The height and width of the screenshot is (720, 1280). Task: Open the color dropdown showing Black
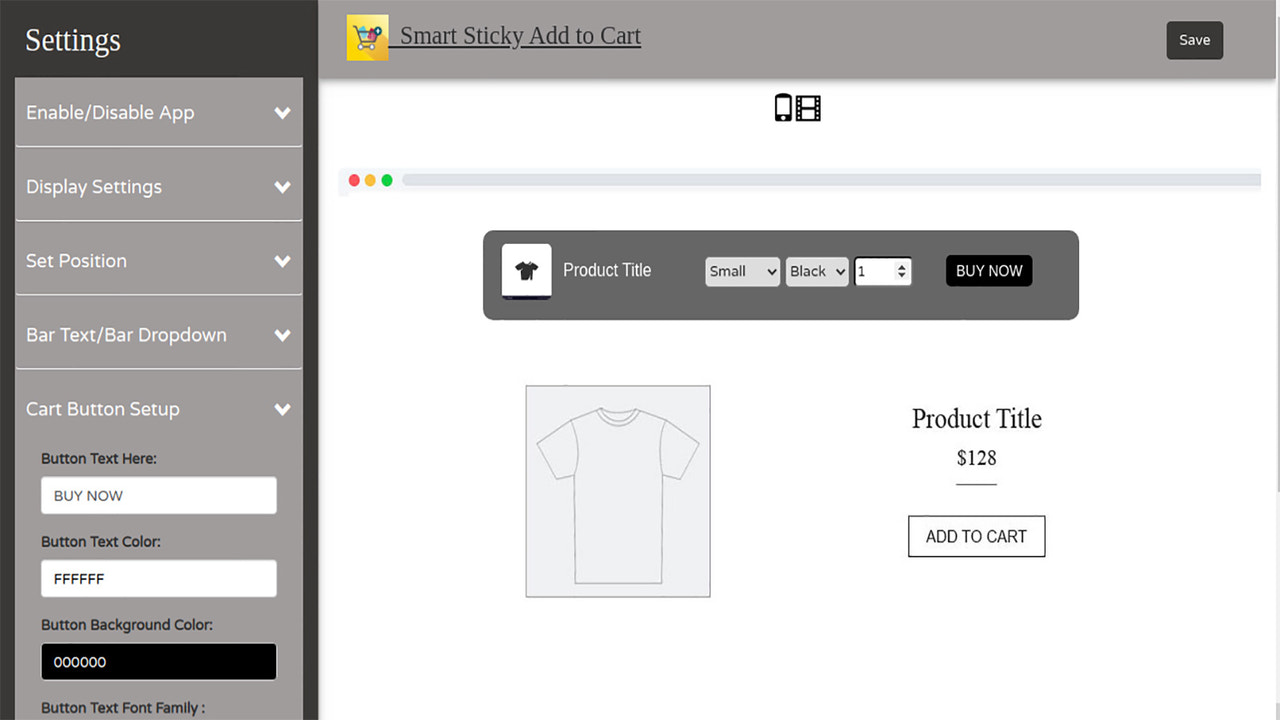816,271
